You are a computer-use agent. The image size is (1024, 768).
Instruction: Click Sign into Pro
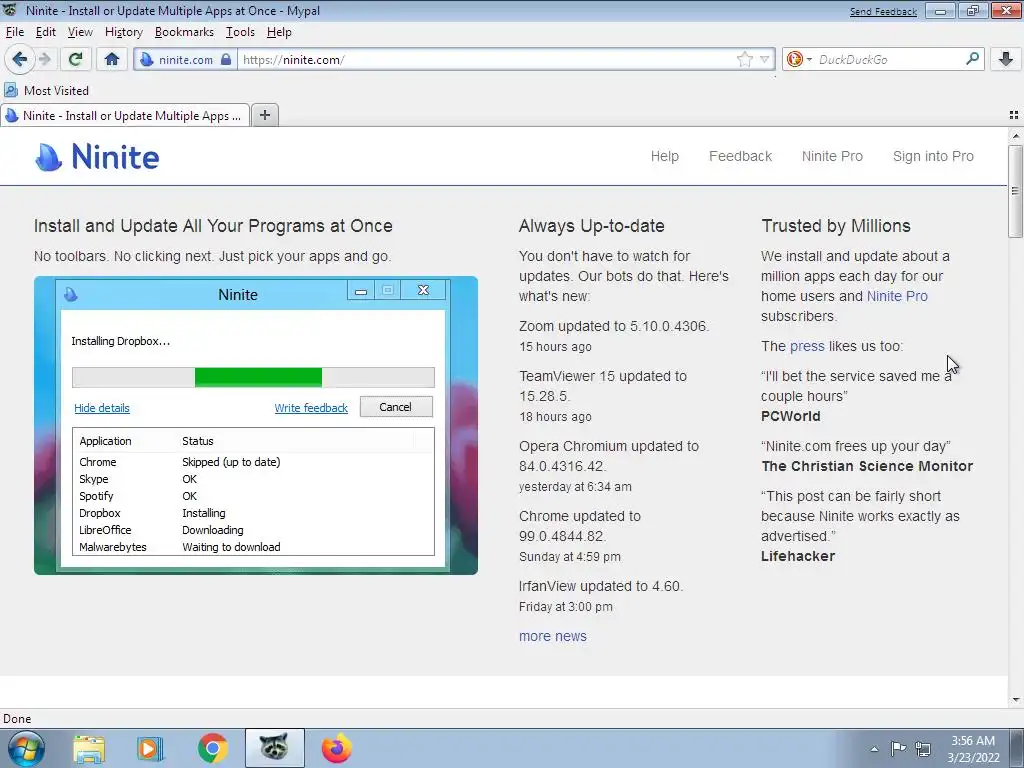coord(933,156)
